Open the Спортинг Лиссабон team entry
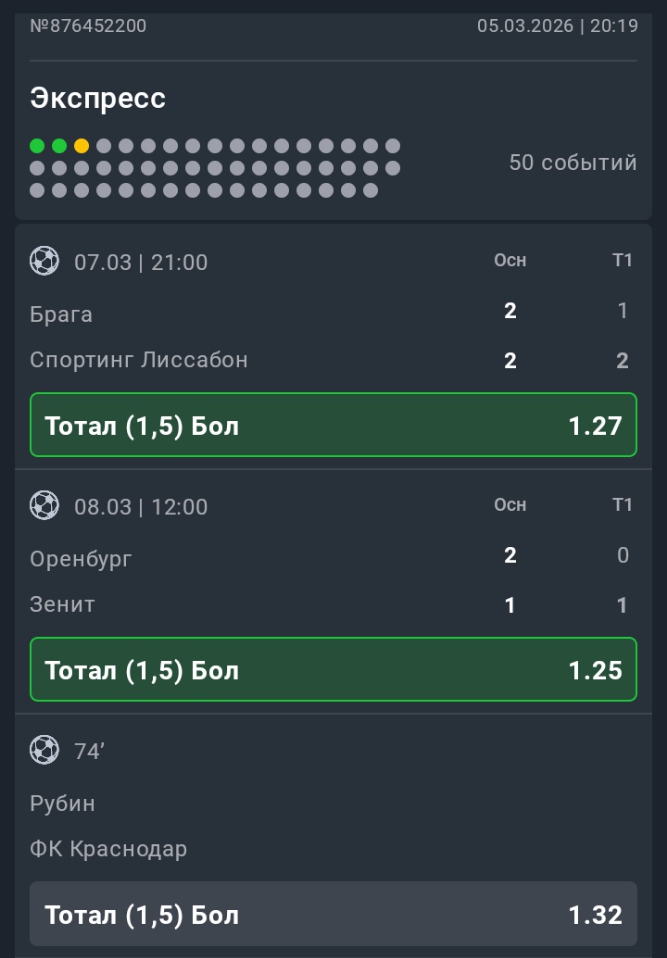 [139, 360]
